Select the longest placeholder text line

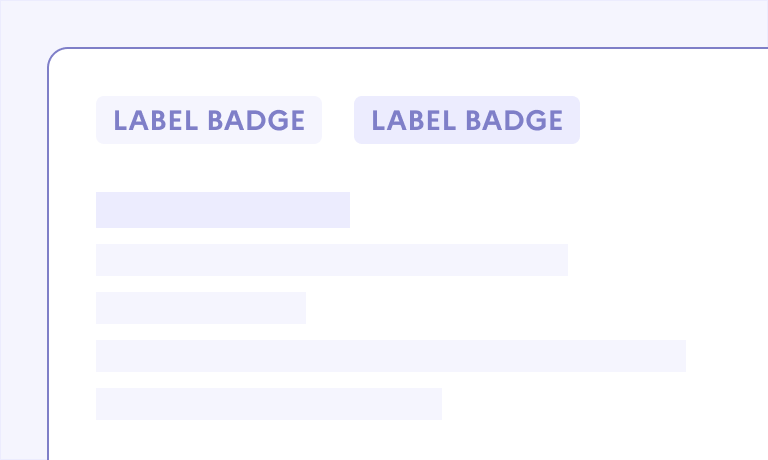(390, 356)
